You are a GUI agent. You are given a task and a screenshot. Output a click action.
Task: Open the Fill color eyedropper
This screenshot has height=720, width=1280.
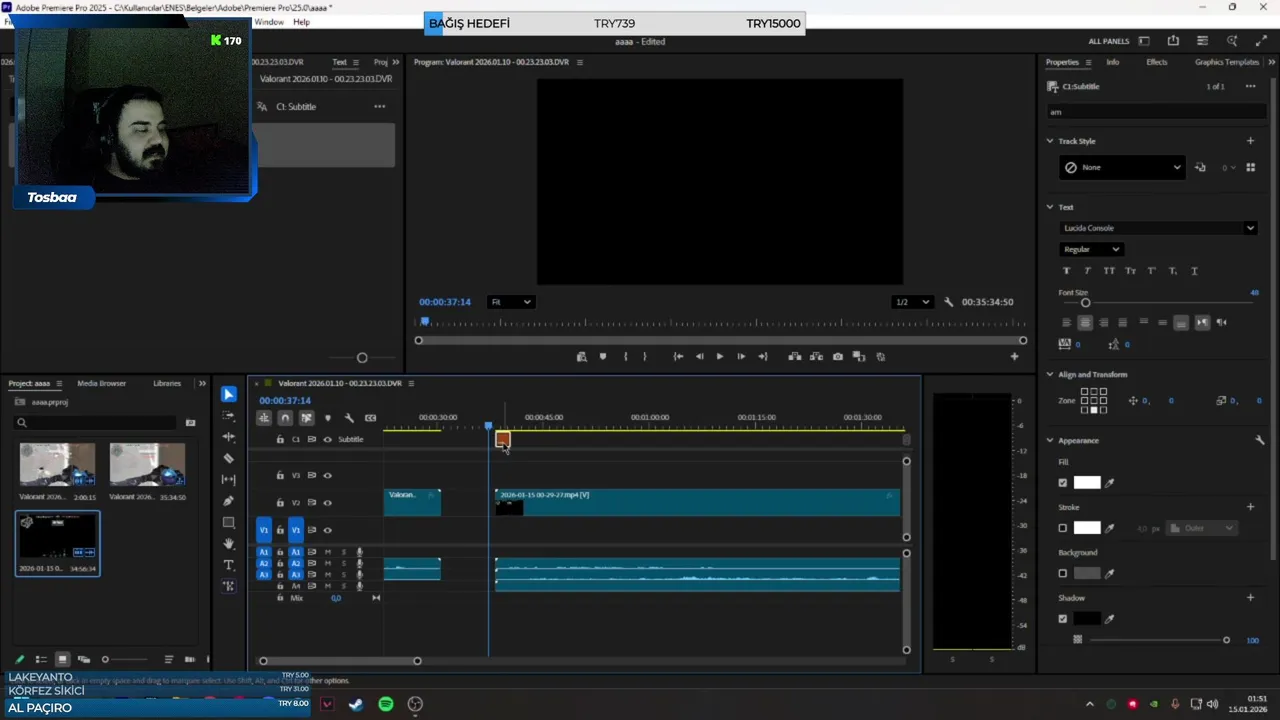pos(1109,483)
